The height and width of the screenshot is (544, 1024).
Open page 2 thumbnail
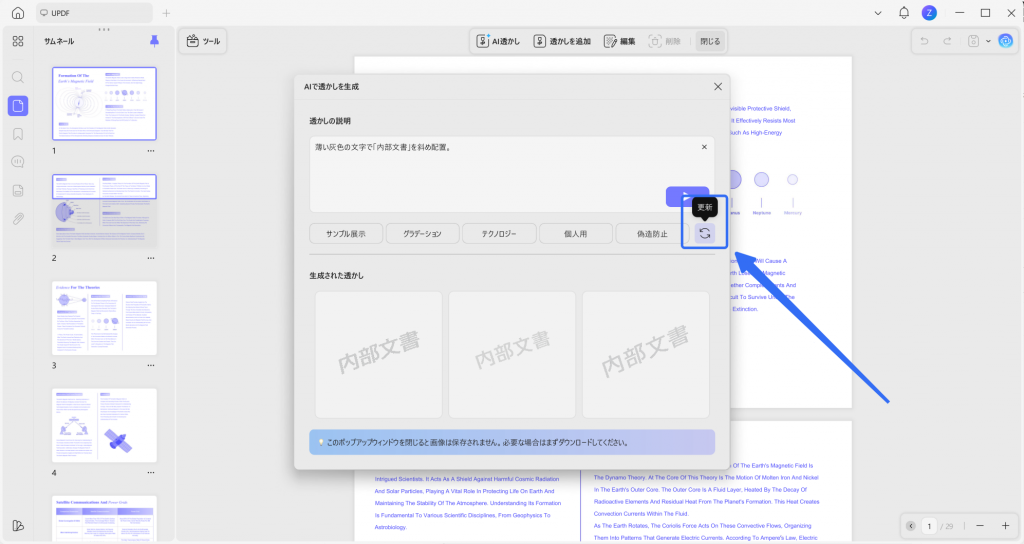[x=104, y=211]
